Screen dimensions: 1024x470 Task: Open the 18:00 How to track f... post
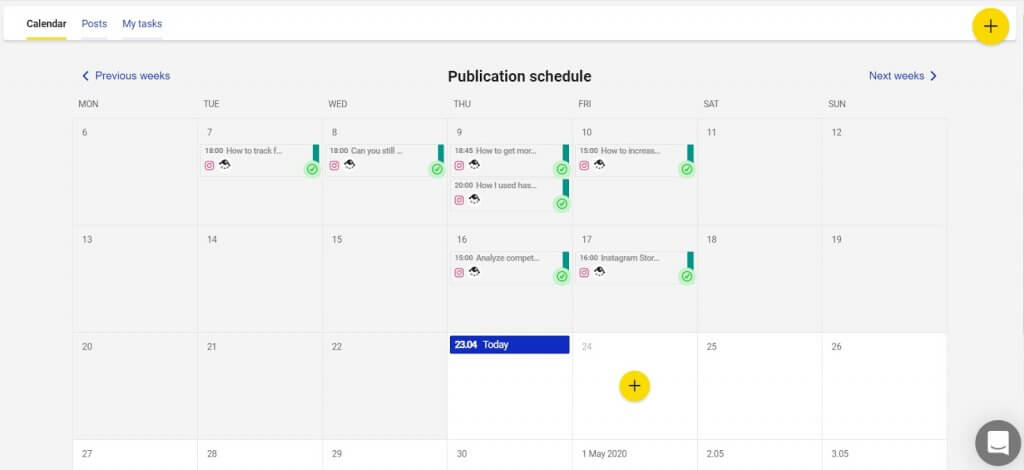coord(260,160)
